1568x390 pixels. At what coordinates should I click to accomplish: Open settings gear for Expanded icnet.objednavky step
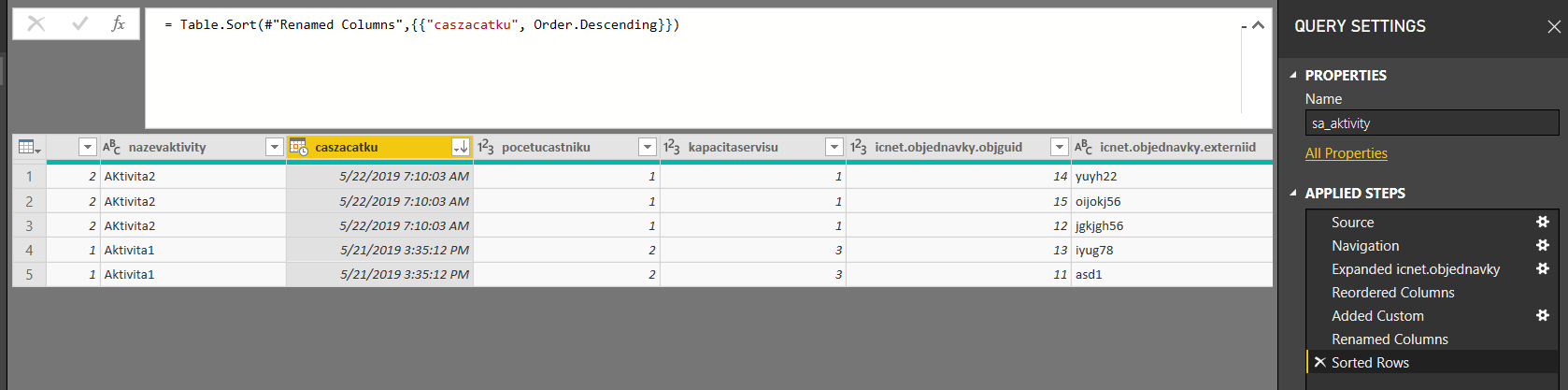(x=1543, y=268)
